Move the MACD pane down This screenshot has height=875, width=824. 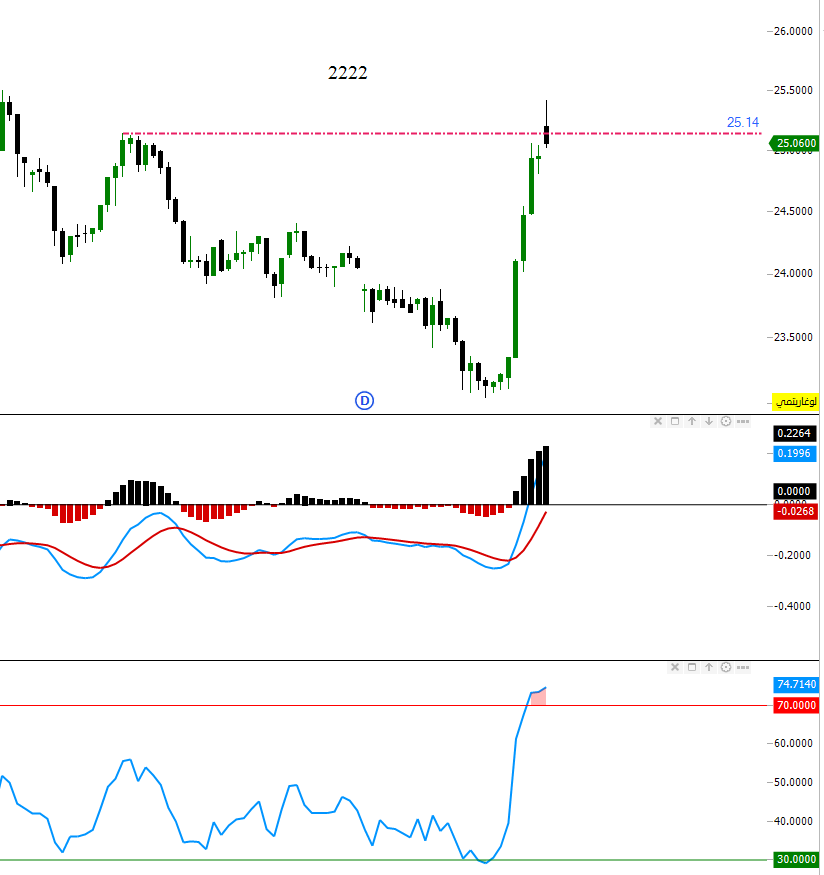(x=708, y=422)
